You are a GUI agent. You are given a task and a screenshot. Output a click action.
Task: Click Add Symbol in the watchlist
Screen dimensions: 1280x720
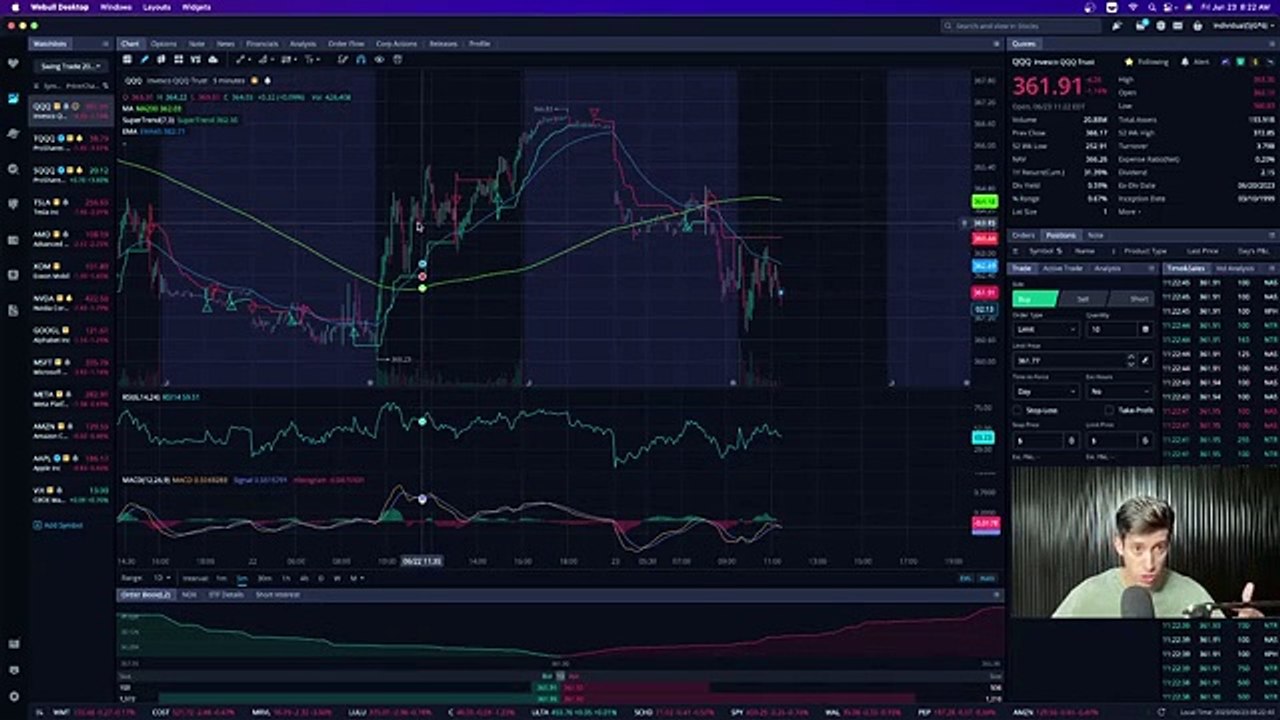tap(58, 525)
